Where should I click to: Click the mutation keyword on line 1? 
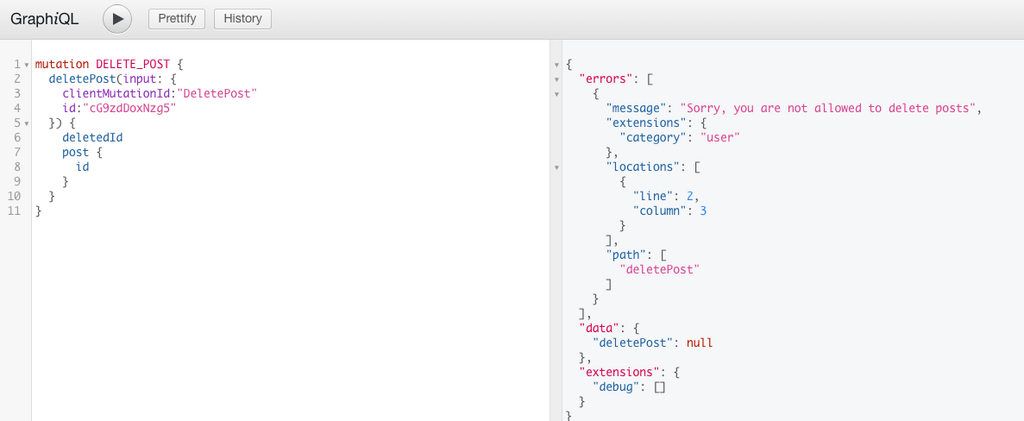pos(62,65)
